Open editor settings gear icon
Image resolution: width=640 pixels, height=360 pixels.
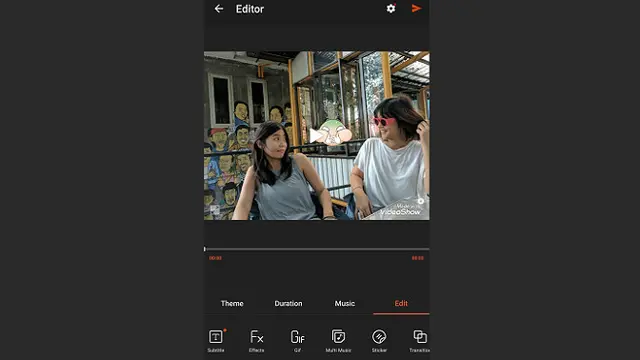[391, 9]
